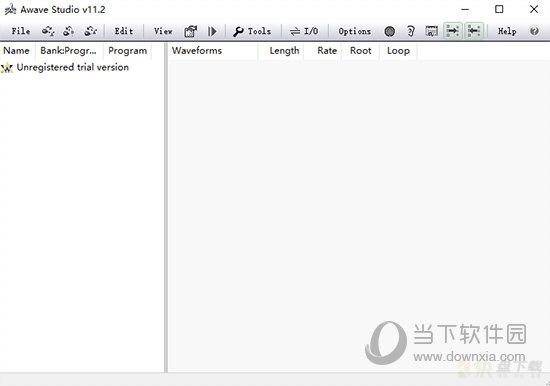Image resolution: width=550 pixels, height=386 pixels.
Task: Sort by the Waveforms column header
Action: (213, 51)
